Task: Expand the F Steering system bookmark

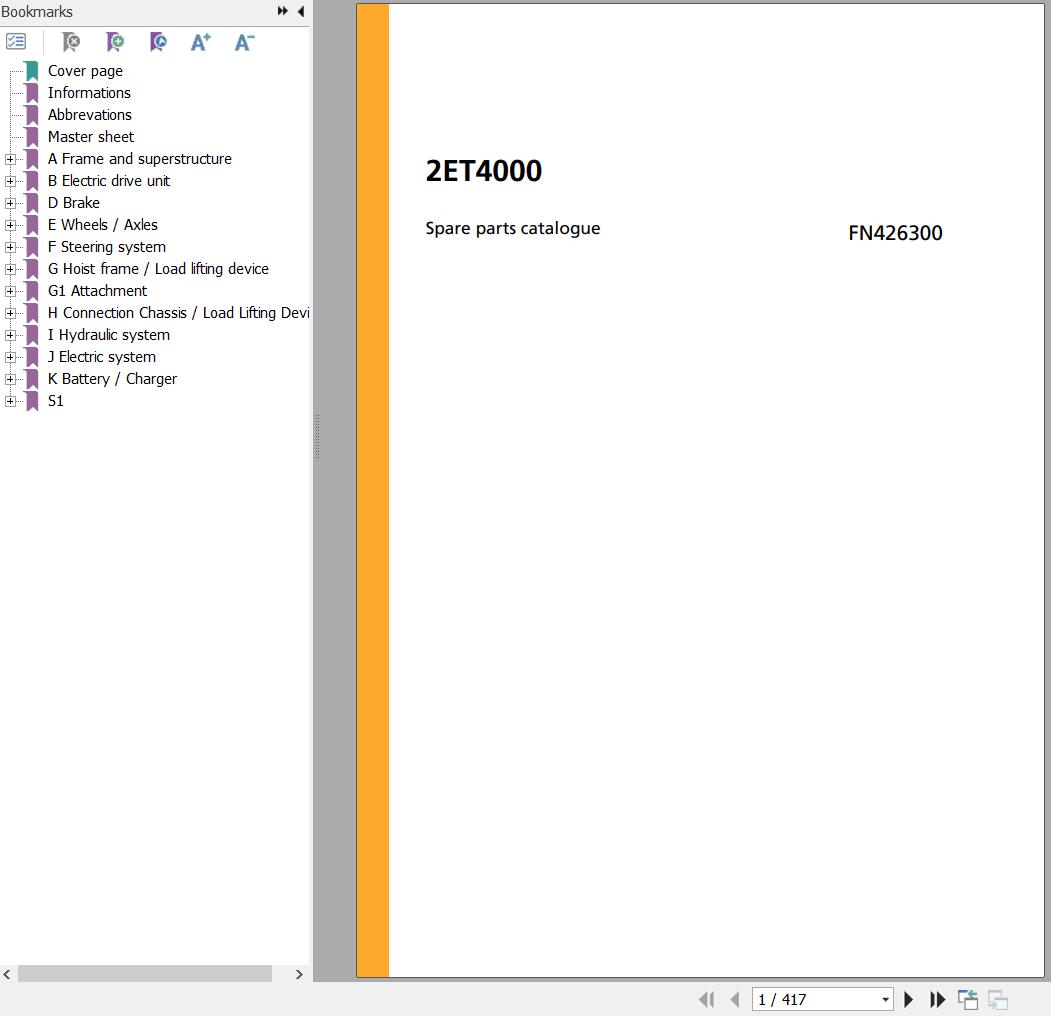Action: [10, 247]
